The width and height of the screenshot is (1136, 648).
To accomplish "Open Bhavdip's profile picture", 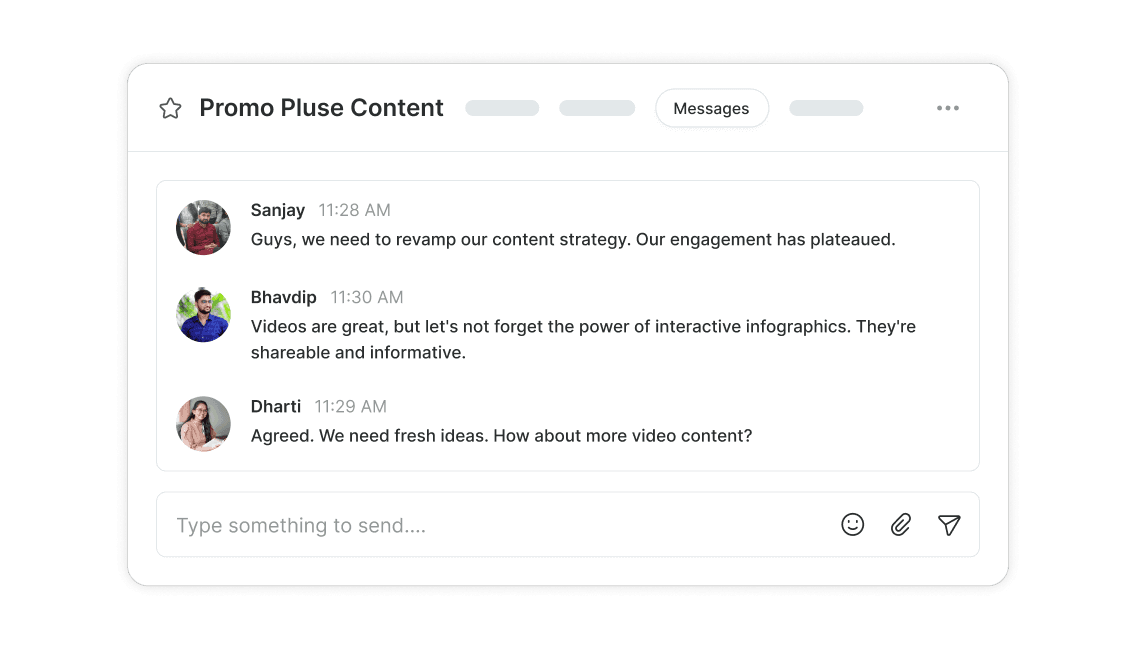I will click(x=204, y=315).
